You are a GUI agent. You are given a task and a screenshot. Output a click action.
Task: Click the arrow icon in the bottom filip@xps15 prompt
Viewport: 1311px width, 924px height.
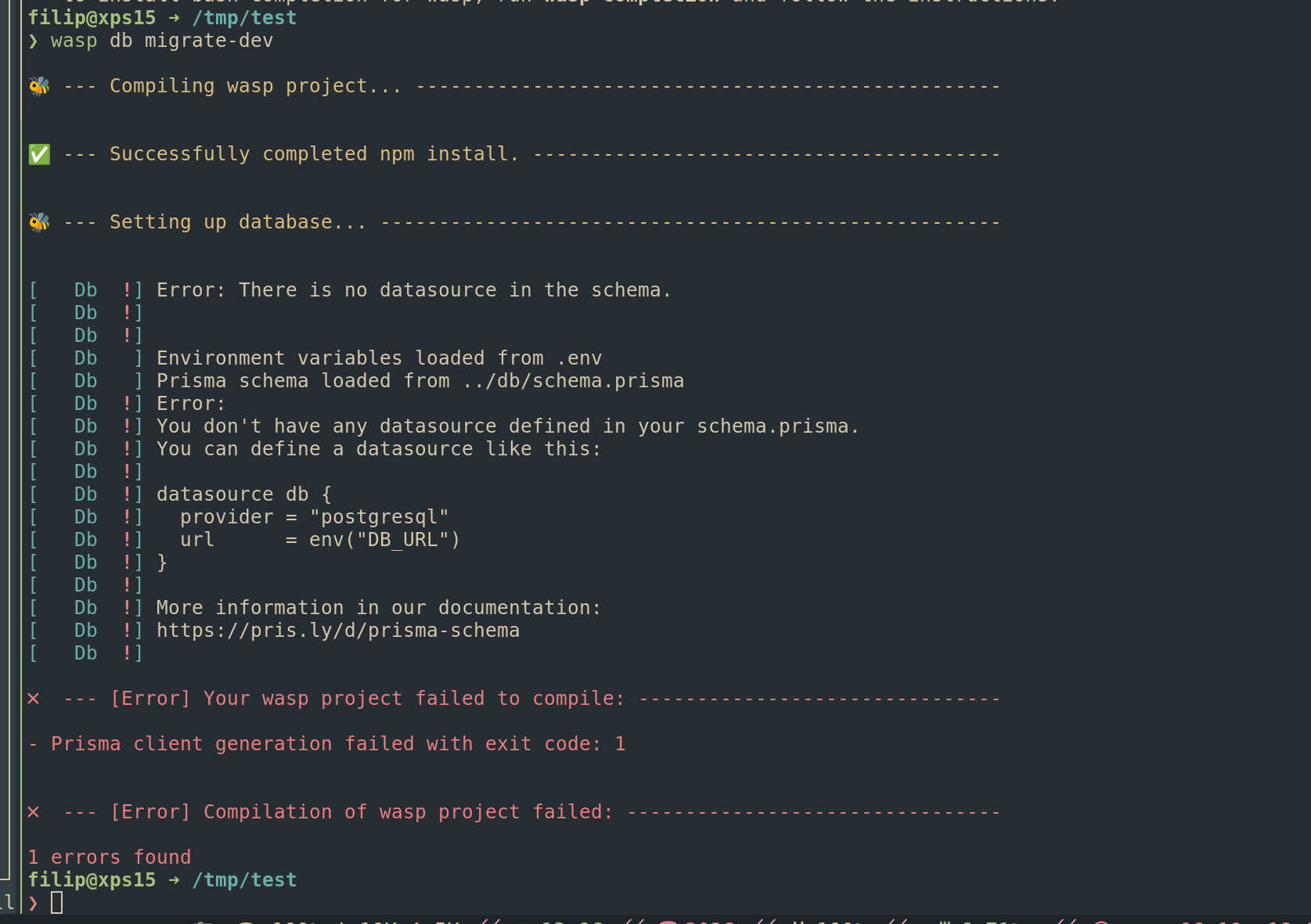point(174,880)
